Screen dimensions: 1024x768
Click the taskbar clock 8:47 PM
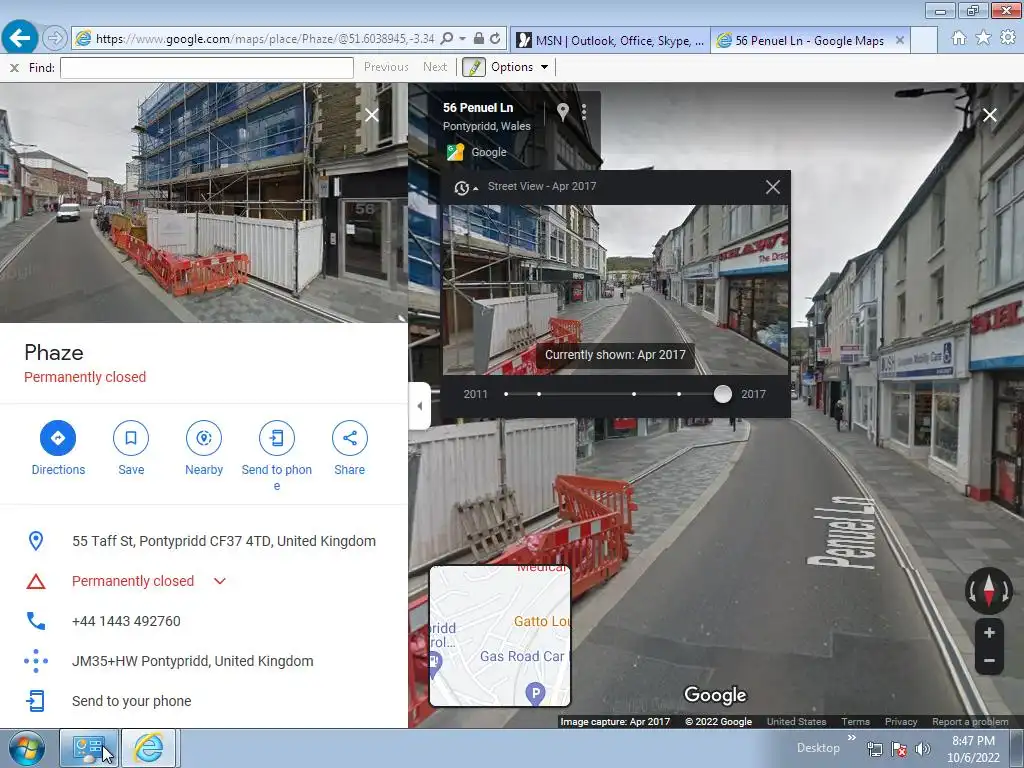point(973,741)
